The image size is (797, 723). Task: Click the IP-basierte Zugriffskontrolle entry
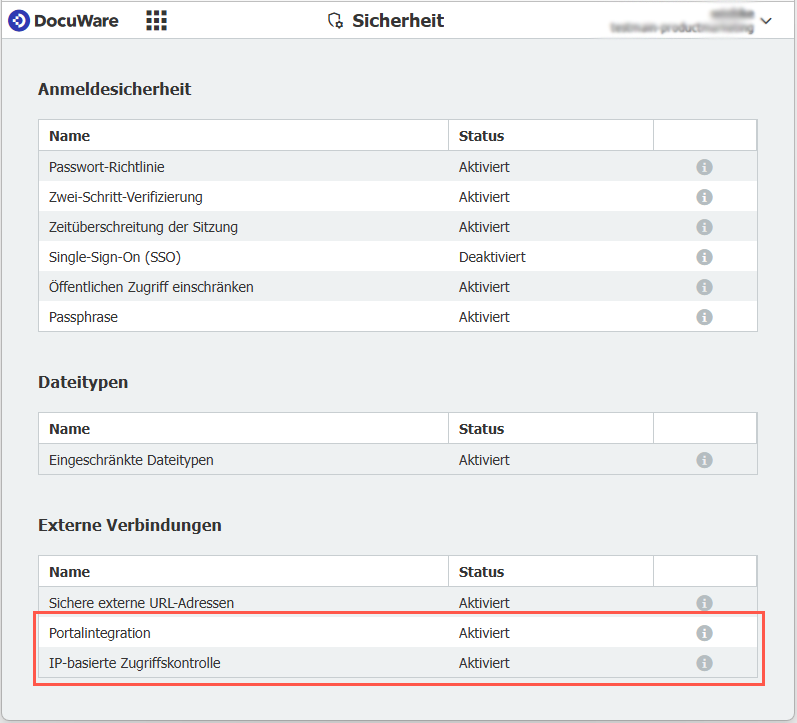(135, 663)
